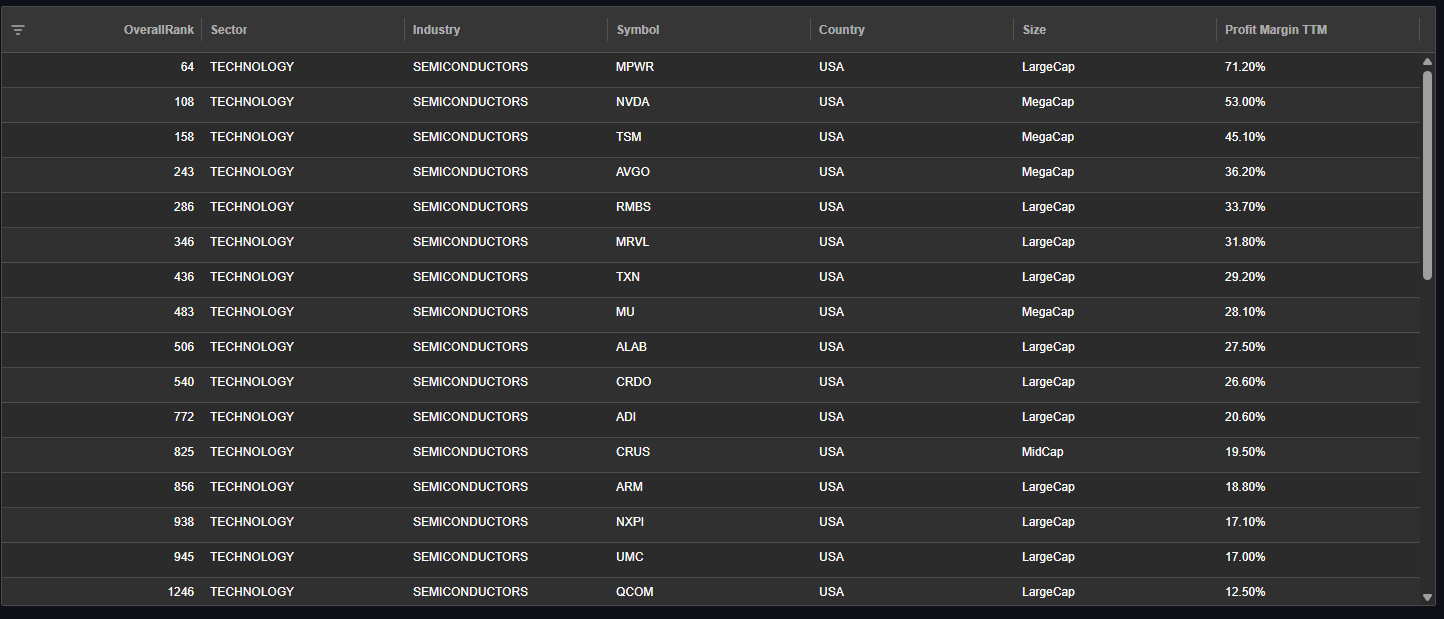
Task: Click the 53.00% profit margin value
Action: 1245,102
